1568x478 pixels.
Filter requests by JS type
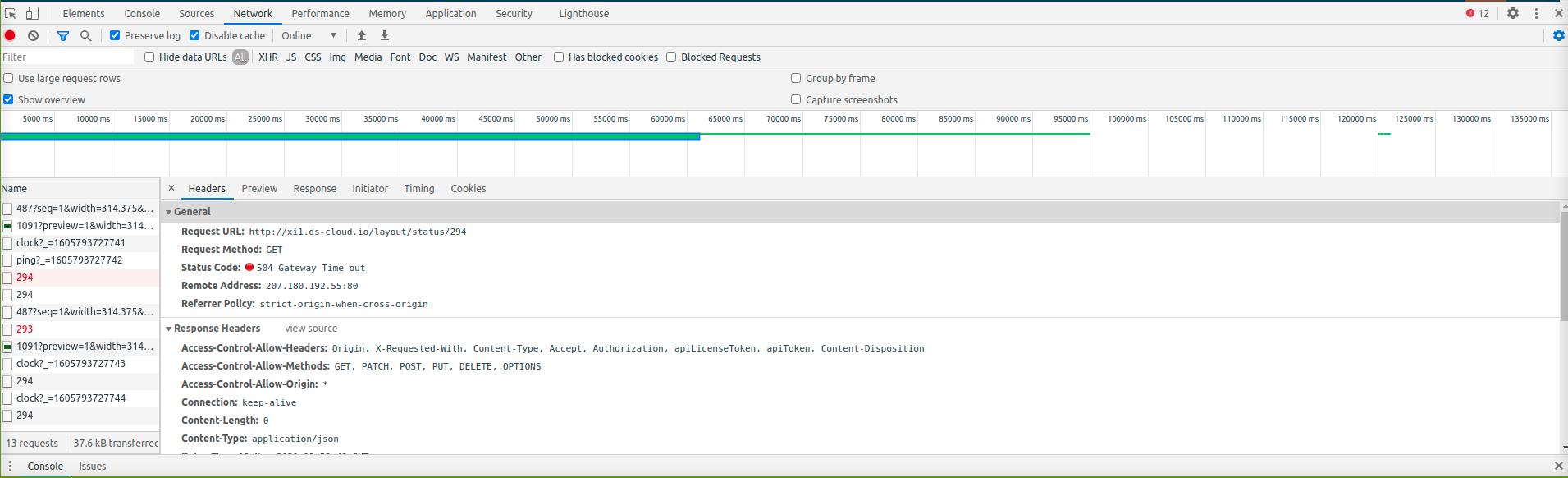point(291,57)
